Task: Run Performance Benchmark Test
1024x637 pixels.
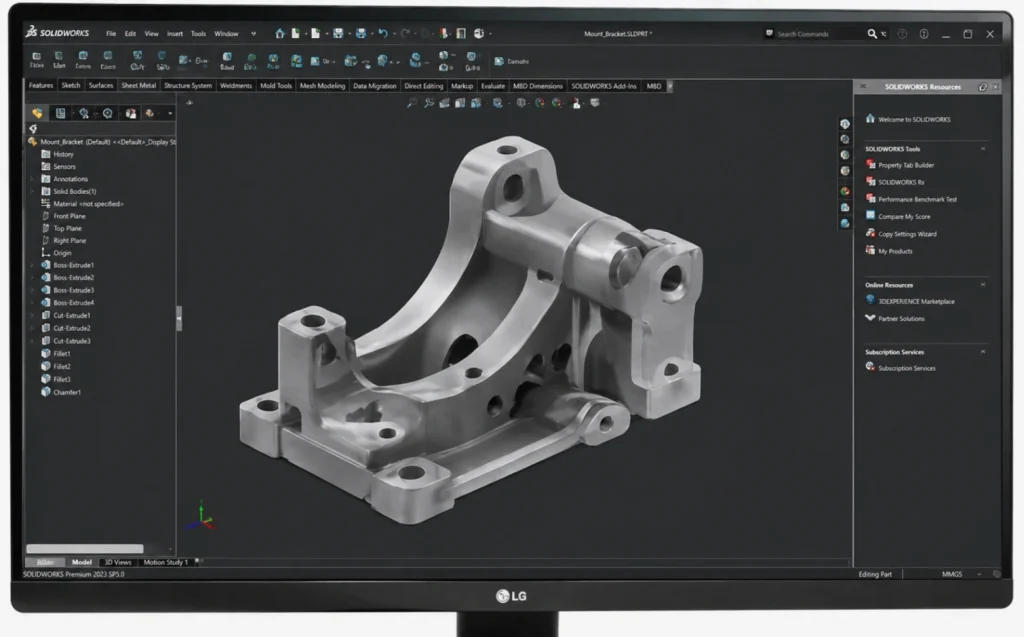Action: (918, 199)
